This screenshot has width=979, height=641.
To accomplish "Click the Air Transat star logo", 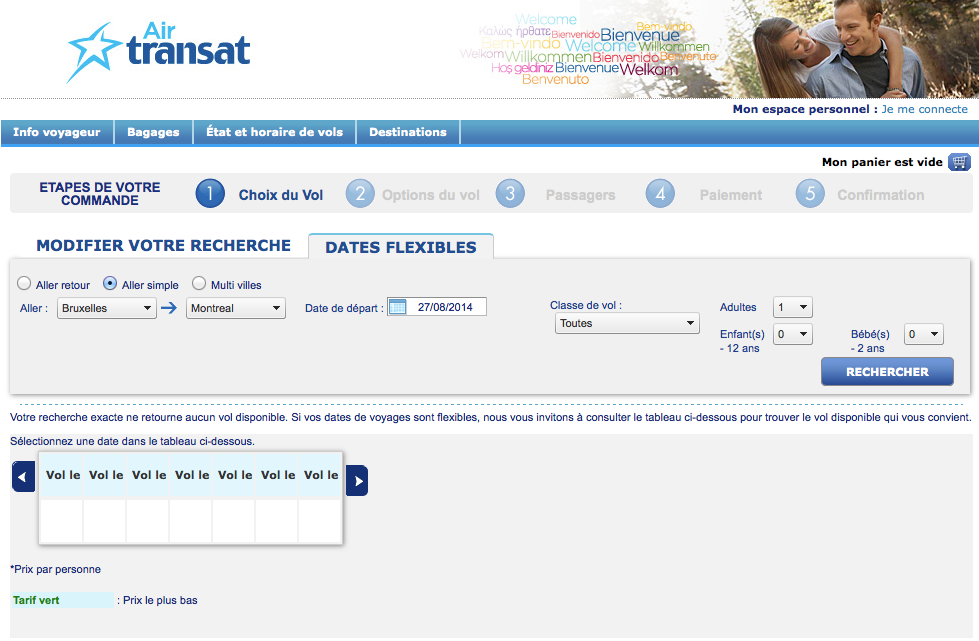I will pyautogui.click(x=94, y=50).
